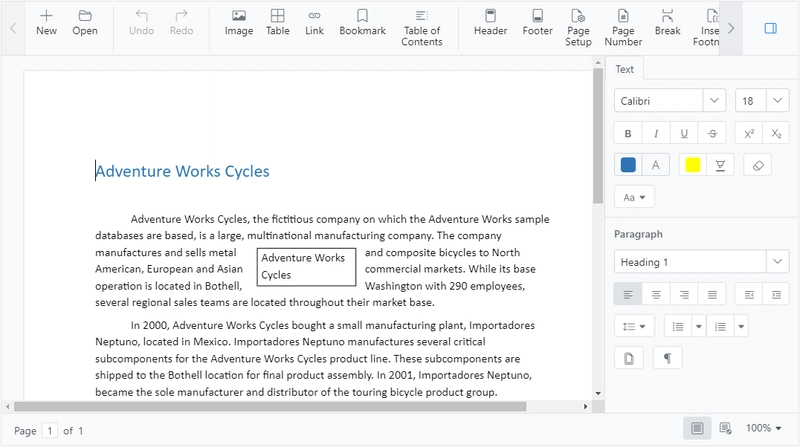Open the line spacing dropdown
Viewport: 800px width, 447px height.
pyautogui.click(x=634, y=326)
